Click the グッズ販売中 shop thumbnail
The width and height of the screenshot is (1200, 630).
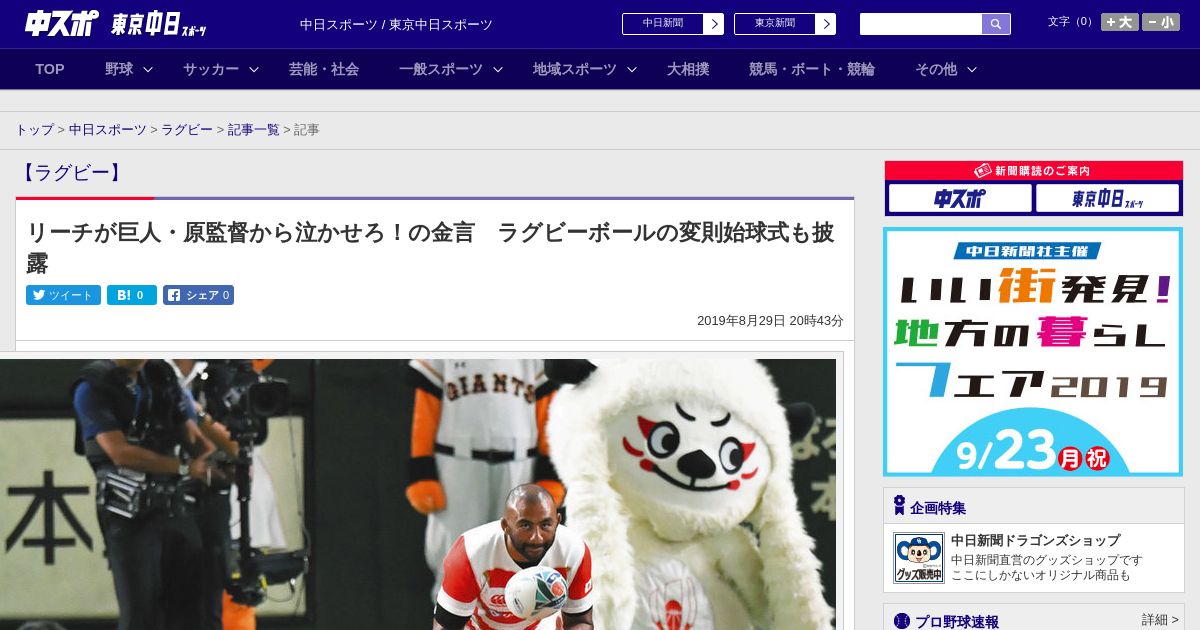click(x=918, y=558)
